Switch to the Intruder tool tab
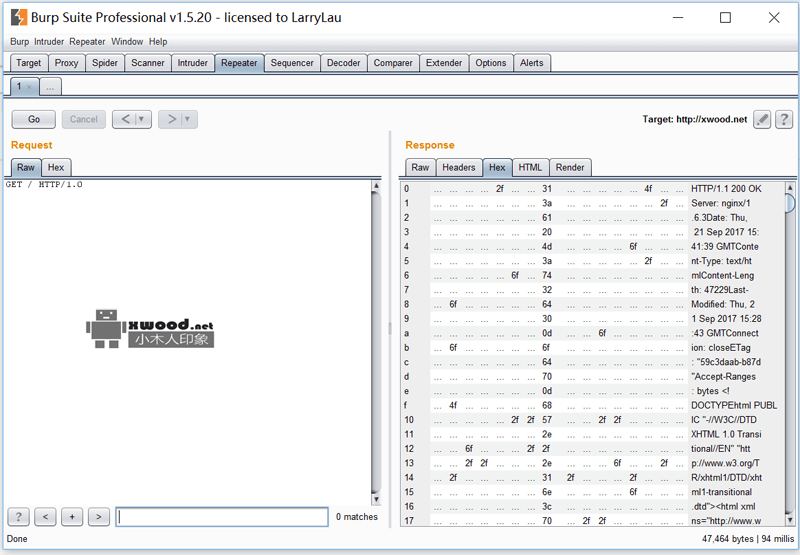Image resolution: width=800 pixels, height=555 pixels. 192,63
